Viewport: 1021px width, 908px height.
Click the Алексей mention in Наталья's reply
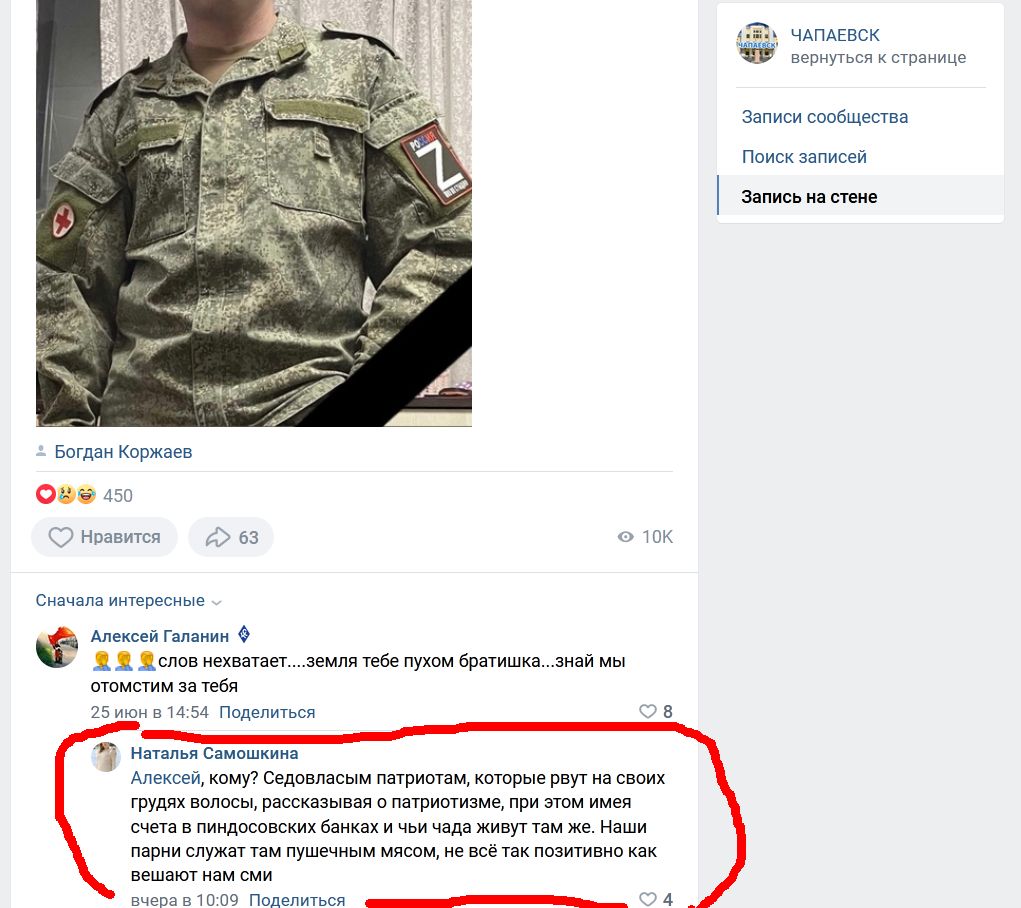(165, 778)
